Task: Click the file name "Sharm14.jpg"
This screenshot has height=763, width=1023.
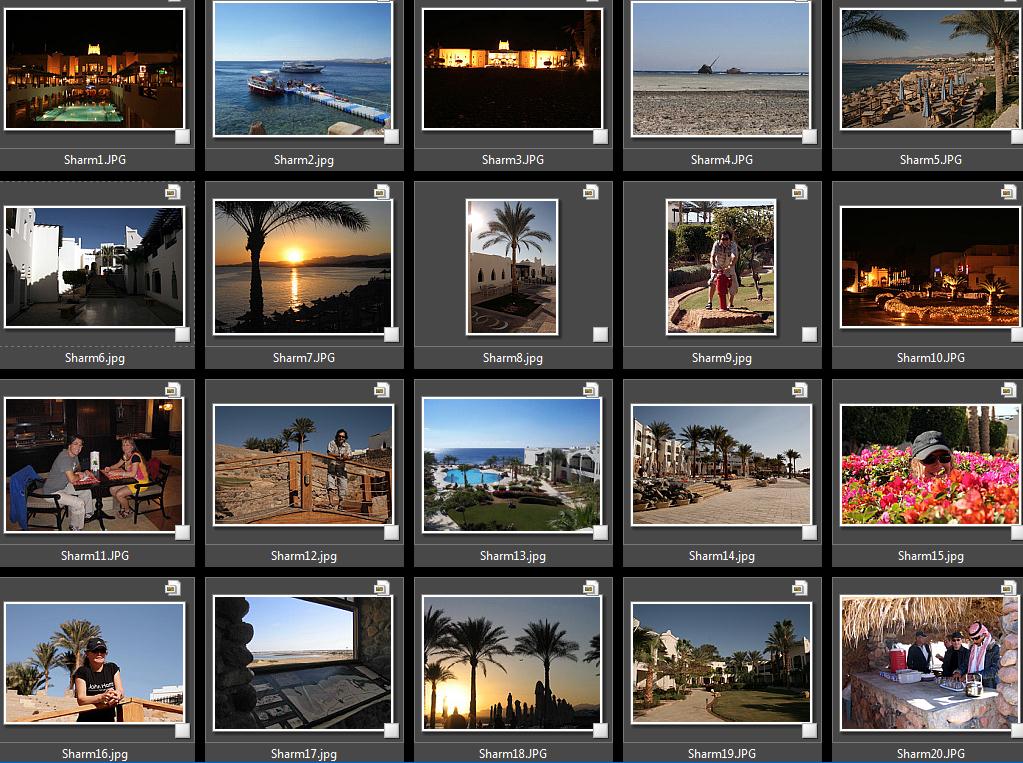Action: click(722, 556)
